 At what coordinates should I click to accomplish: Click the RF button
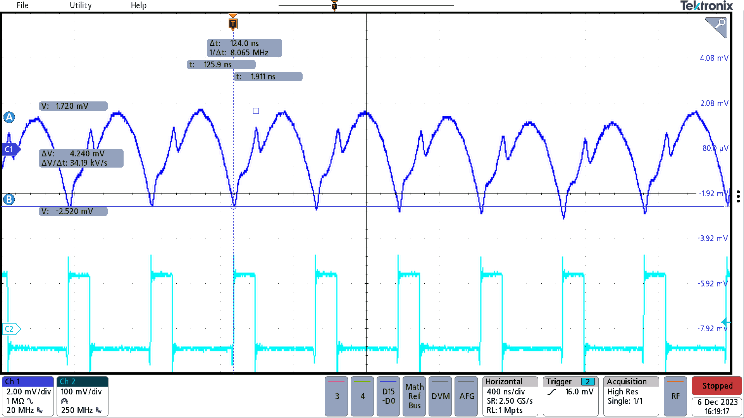pos(675,396)
